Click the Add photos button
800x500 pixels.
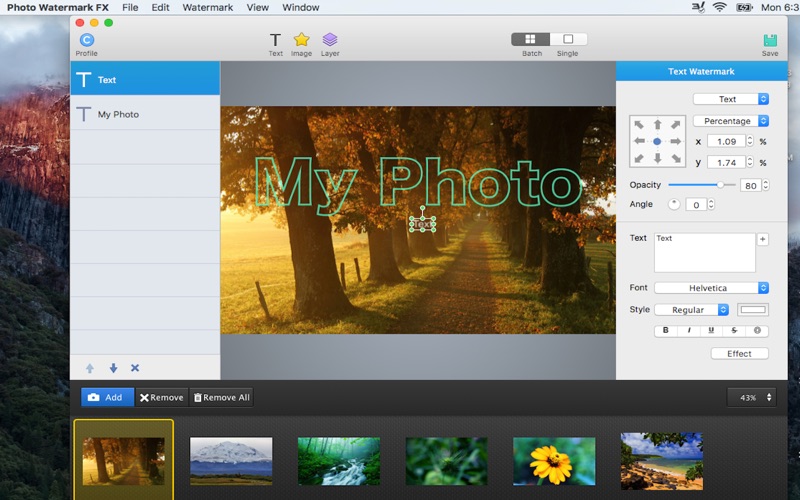(x=107, y=397)
